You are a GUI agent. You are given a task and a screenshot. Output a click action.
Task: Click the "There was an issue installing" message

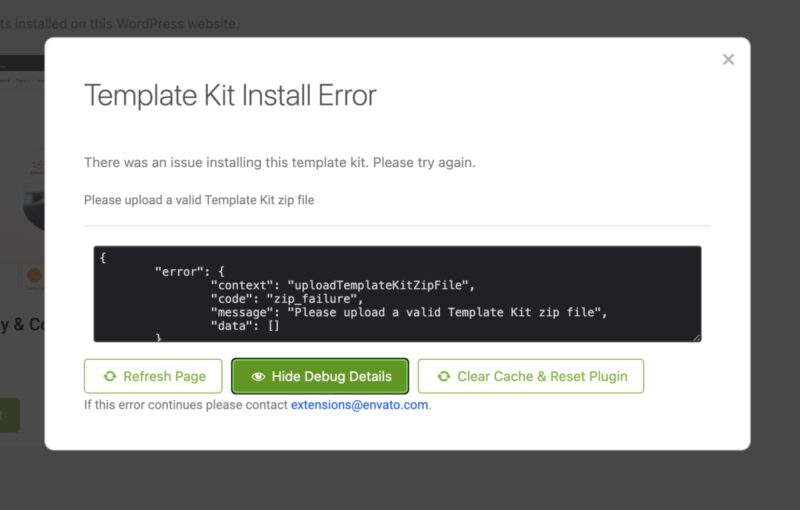tap(279, 162)
